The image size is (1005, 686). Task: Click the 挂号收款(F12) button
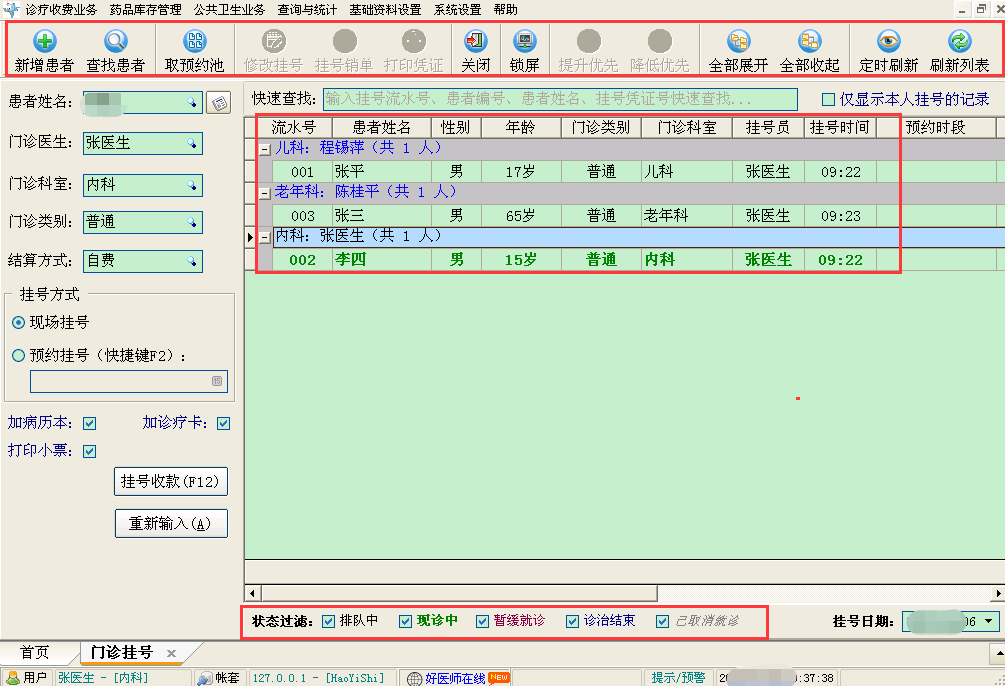click(170, 481)
